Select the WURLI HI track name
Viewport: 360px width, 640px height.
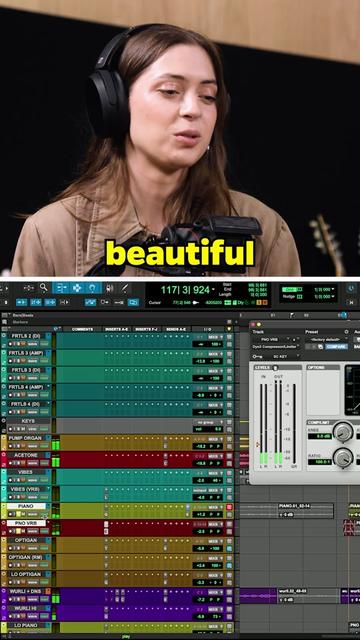coord(26,608)
